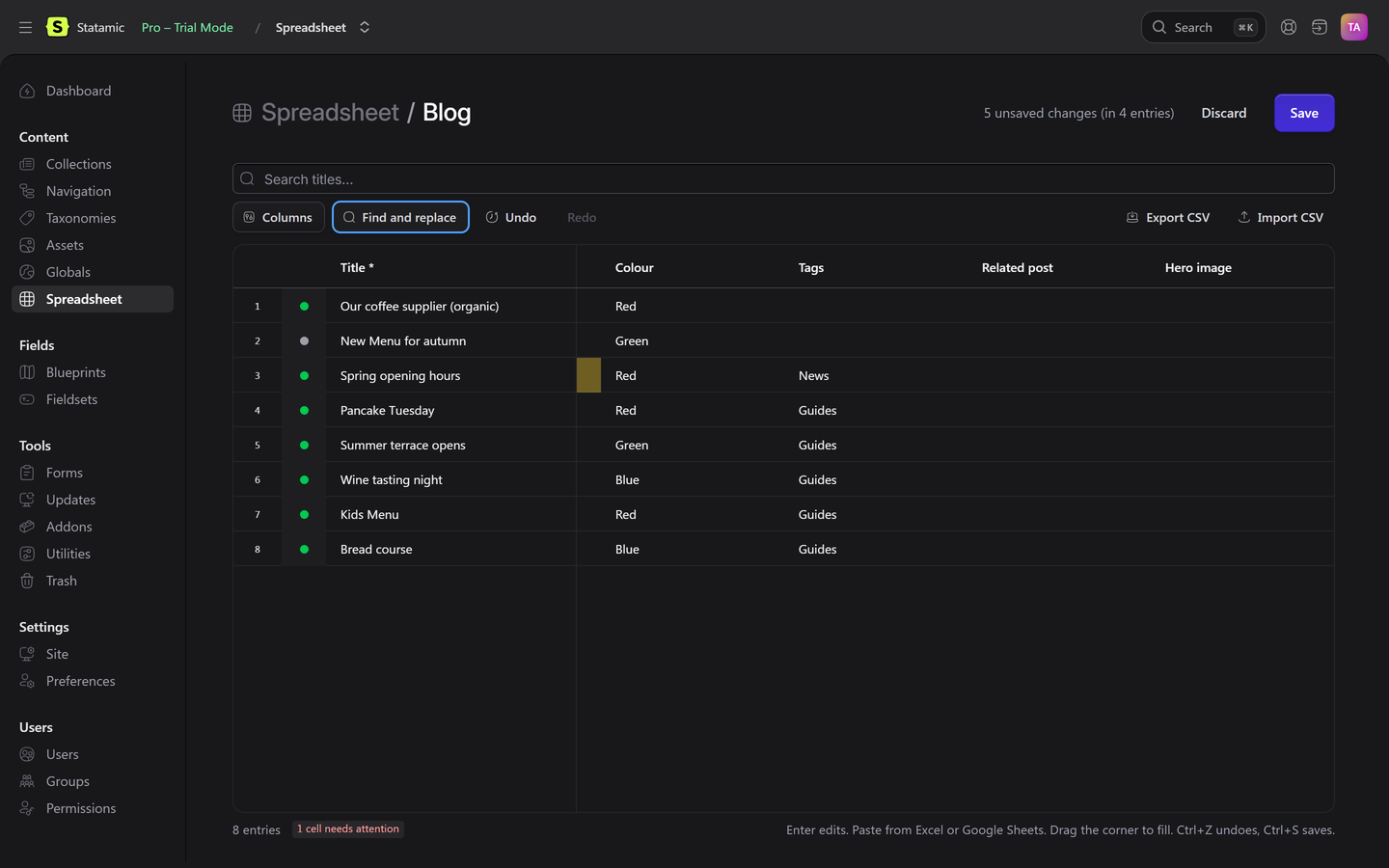Open Updates in sidebar
Screen dimensions: 1389x868
tap(93, 500)
